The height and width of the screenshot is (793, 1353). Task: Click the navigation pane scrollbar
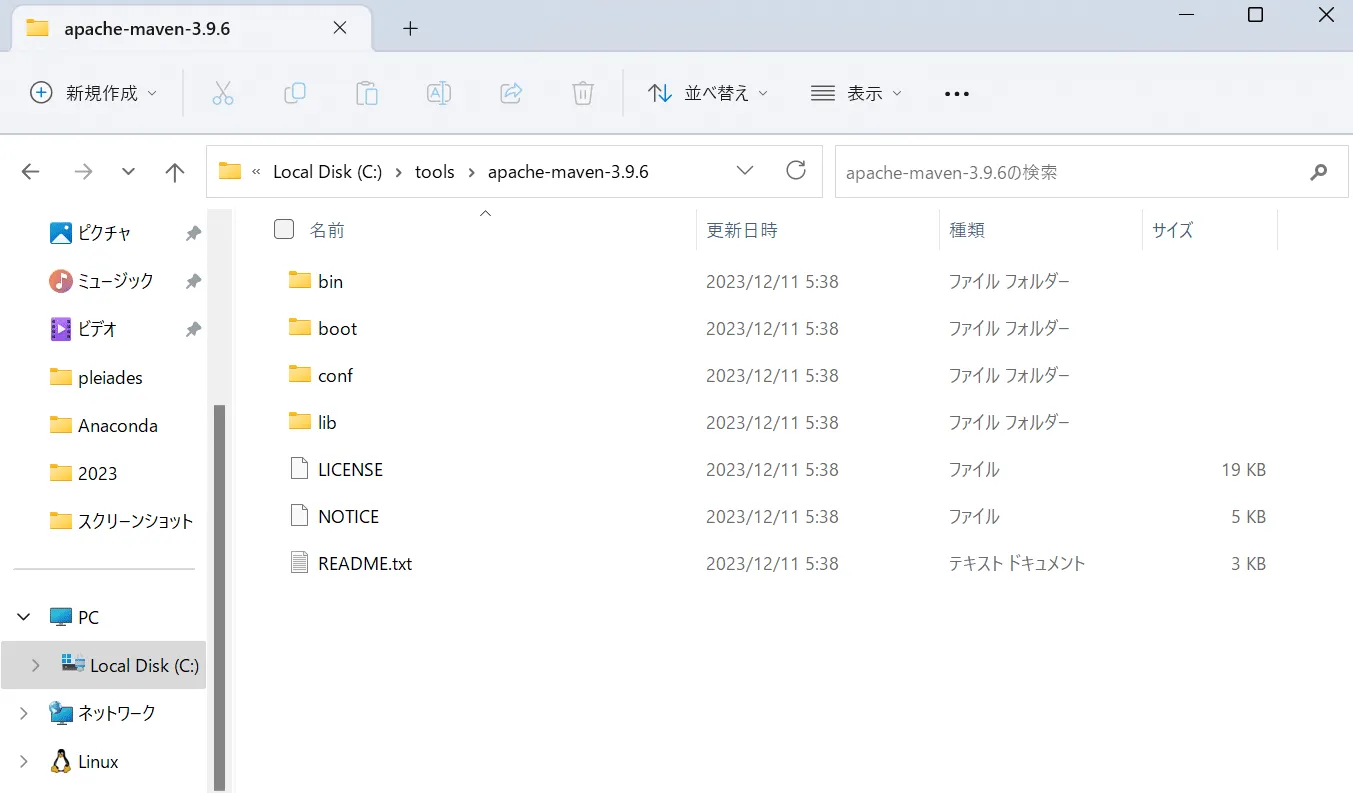click(x=220, y=597)
